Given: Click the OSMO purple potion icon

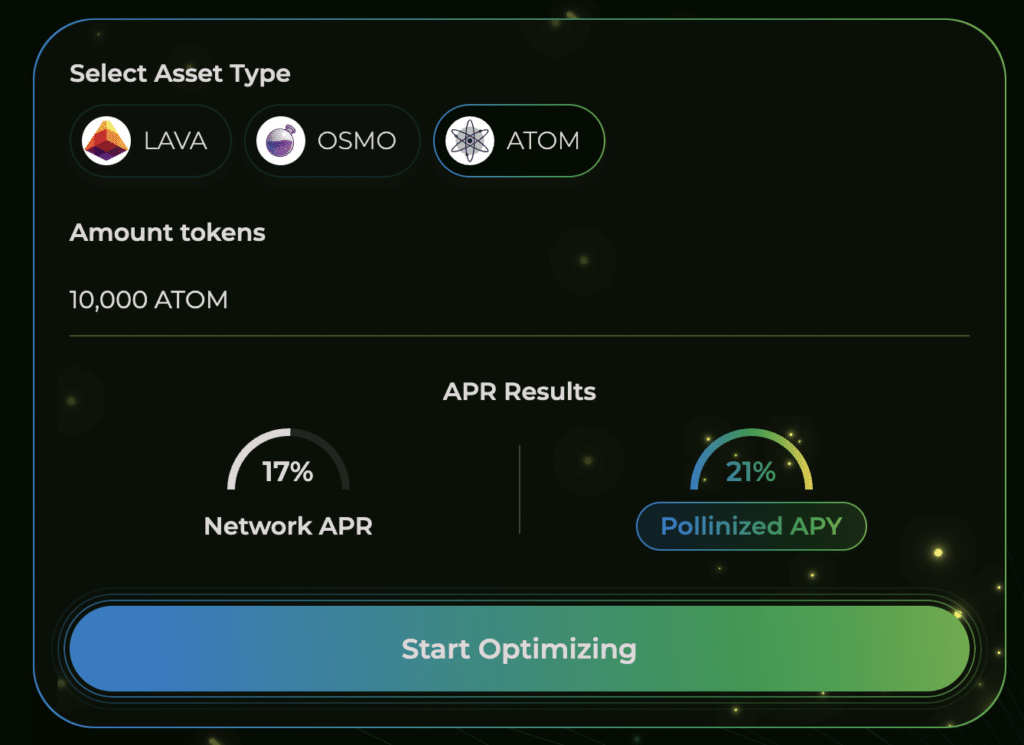Looking at the screenshot, I should [282, 140].
